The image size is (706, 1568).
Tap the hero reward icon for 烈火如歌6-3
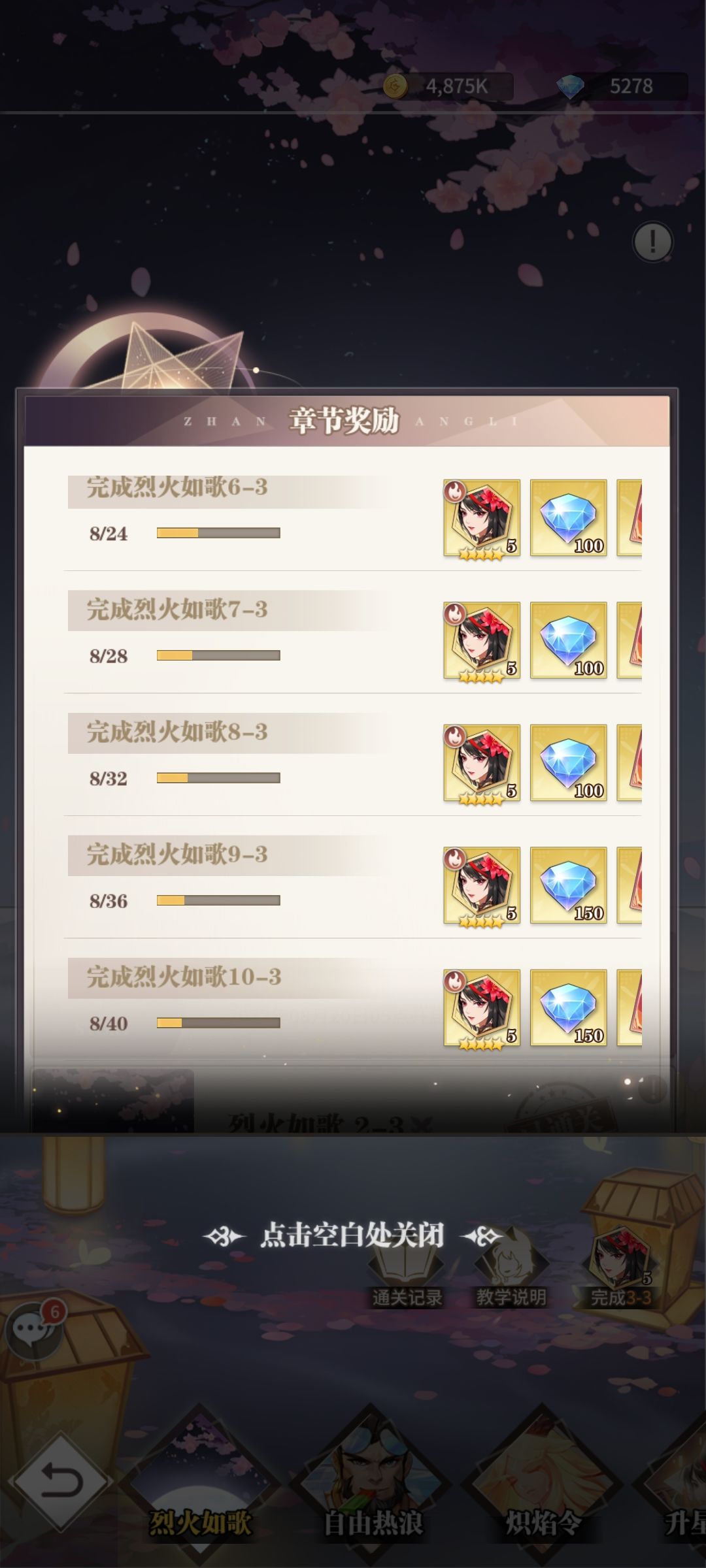click(x=482, y=519)
